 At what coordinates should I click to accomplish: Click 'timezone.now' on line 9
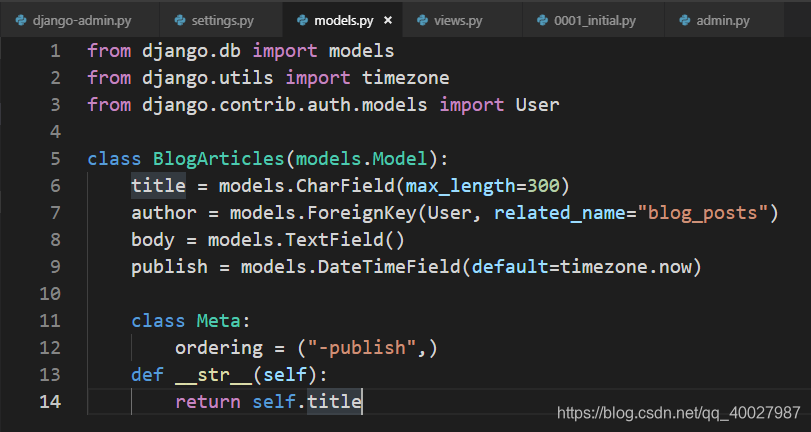pyautogui.click(x=626, y=266)
